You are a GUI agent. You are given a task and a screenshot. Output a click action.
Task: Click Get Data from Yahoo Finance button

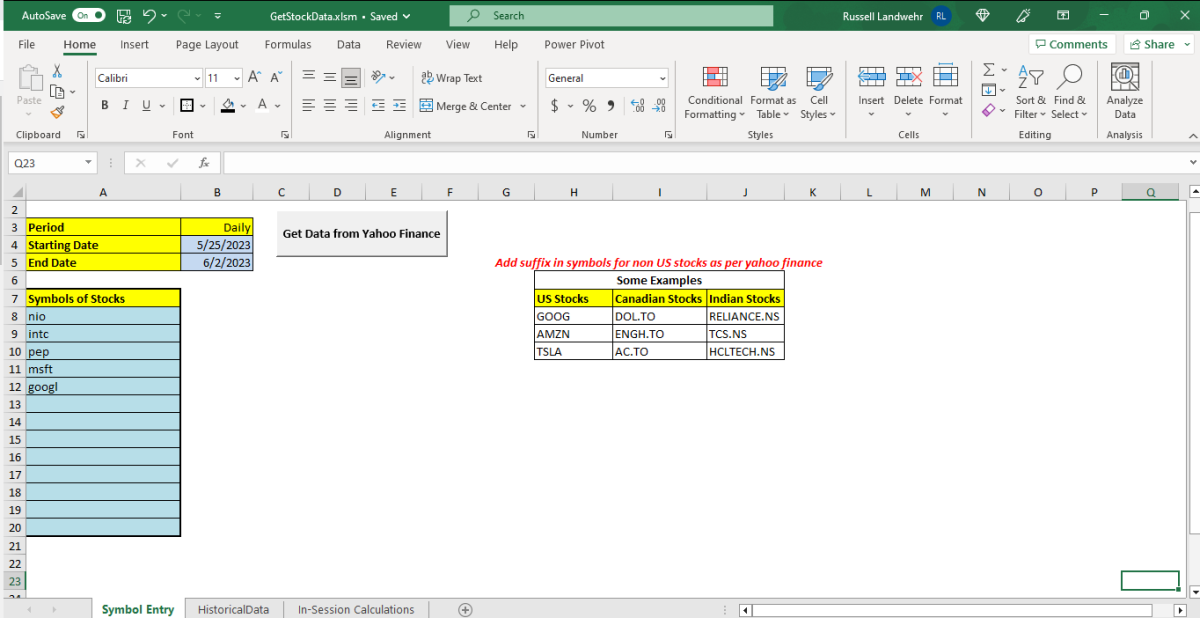(x=362, y=234)
